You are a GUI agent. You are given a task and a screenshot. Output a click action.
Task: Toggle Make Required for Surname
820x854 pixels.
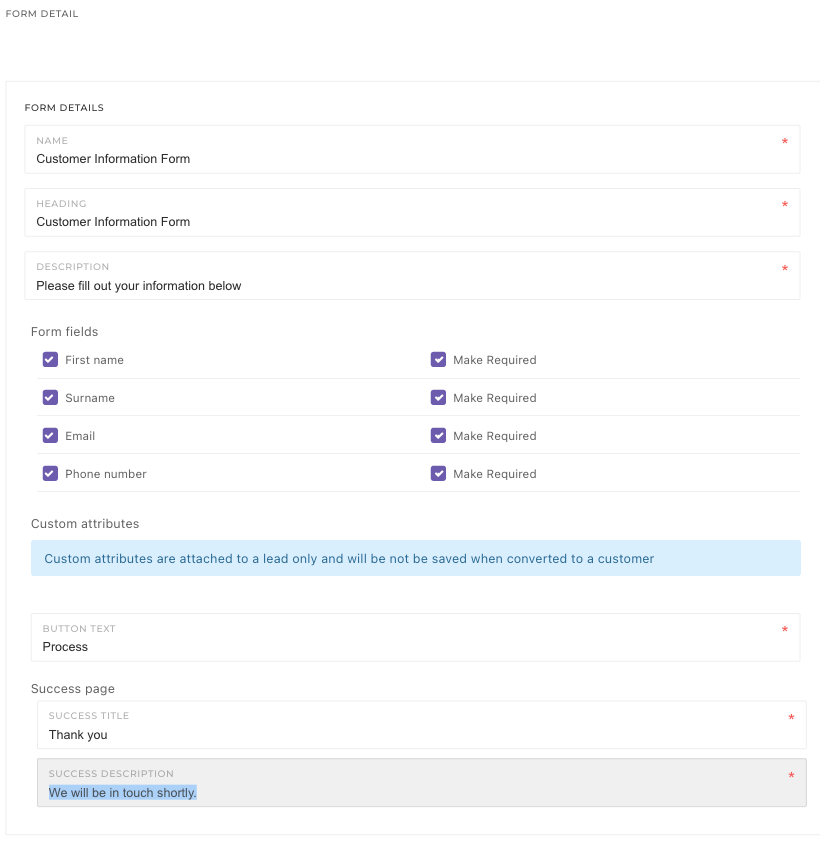click(438, 398)
